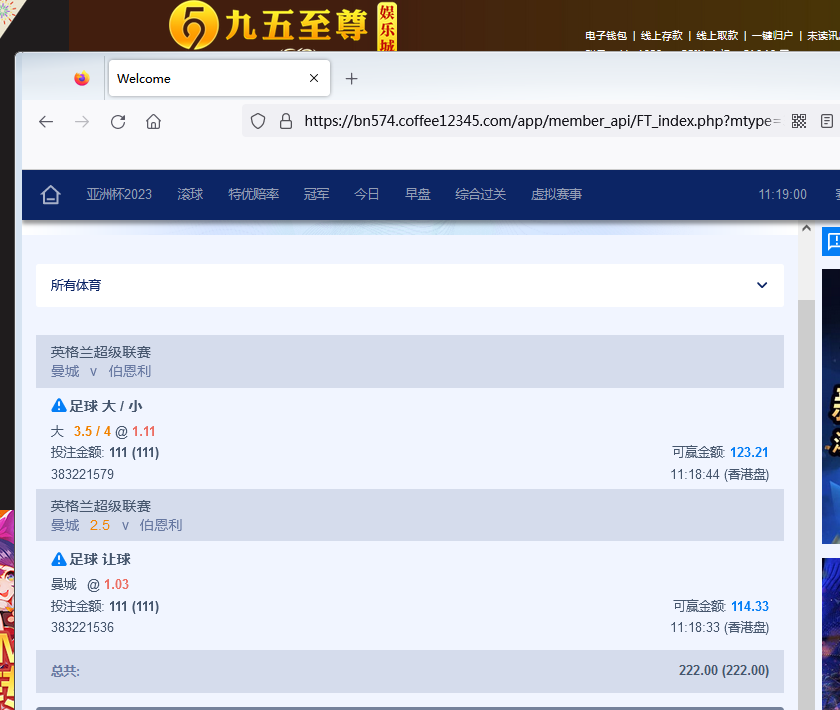Click warning icon next to 足球 大 / 小

[58, 406]
